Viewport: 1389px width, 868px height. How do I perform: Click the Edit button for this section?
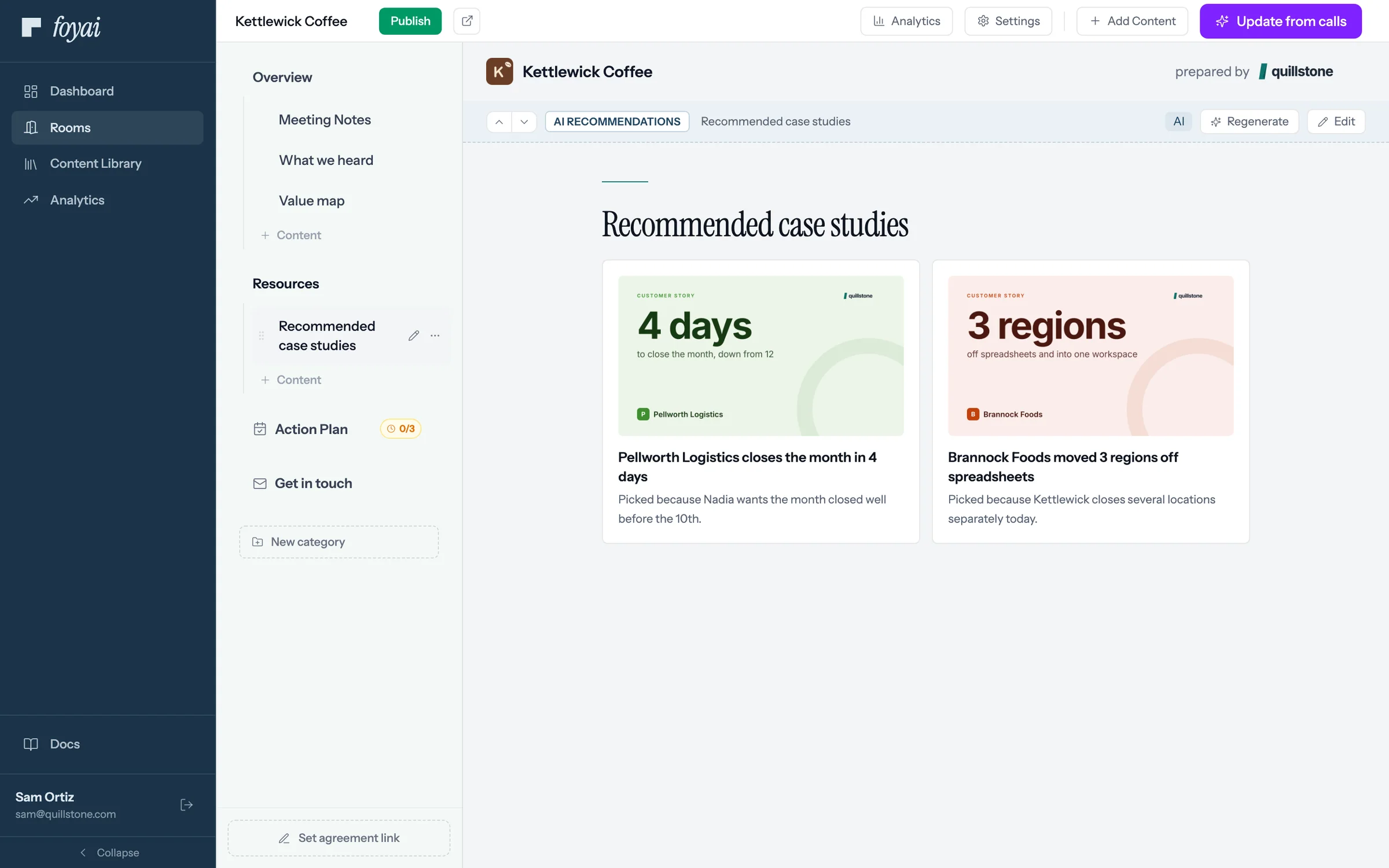click(1336, 122)
